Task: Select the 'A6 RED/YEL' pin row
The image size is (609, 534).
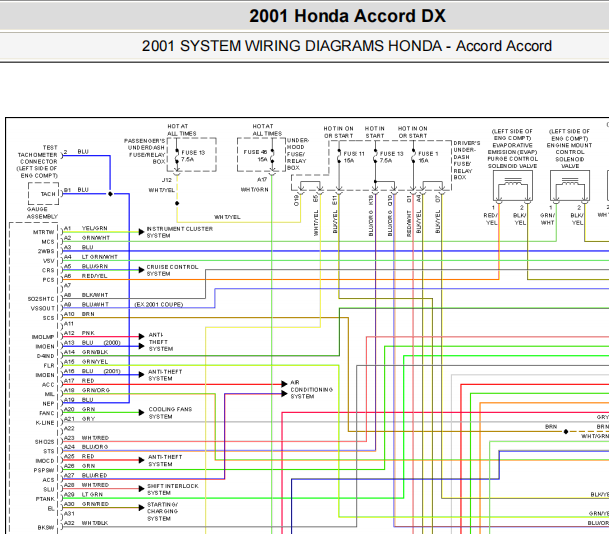Action: tap(85, 276)
